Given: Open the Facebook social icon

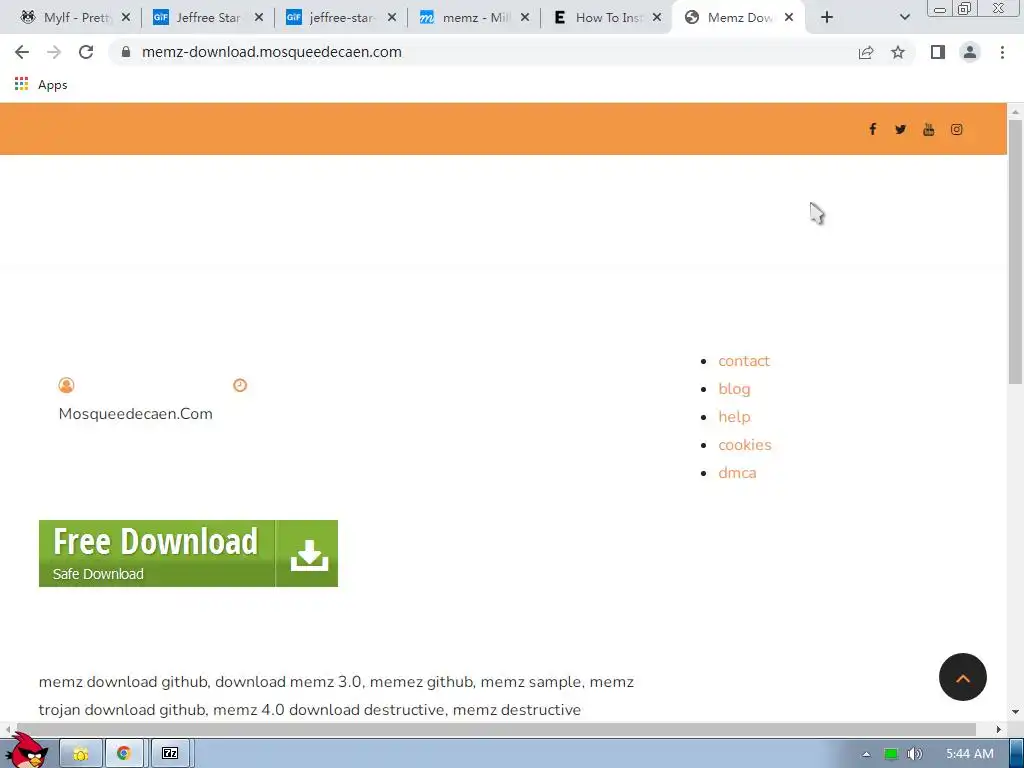Looking at the screenshot, I should click(872, 129).
